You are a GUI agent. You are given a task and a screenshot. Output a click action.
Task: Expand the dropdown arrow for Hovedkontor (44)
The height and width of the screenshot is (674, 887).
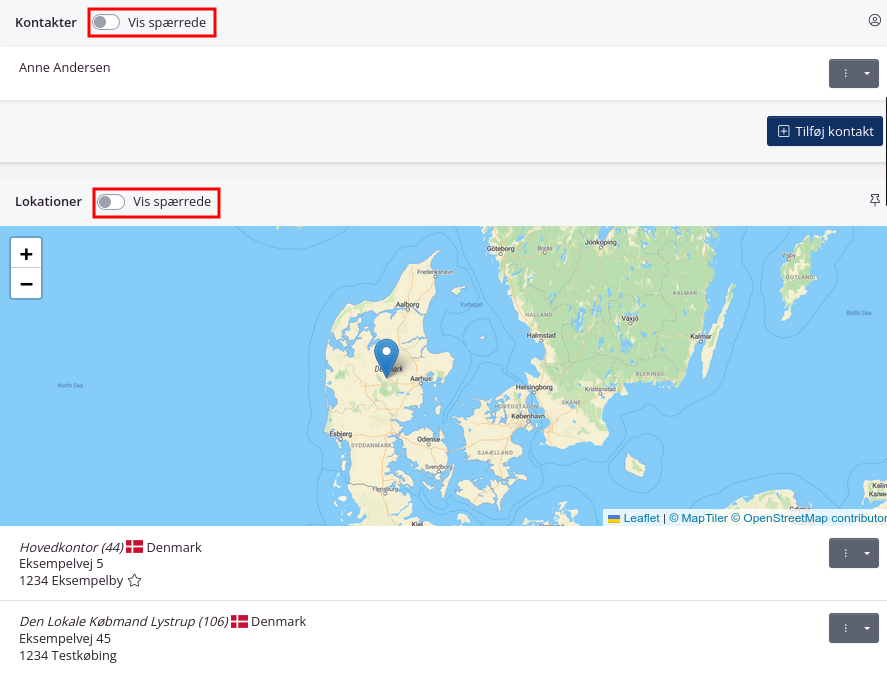click(866, 552)
